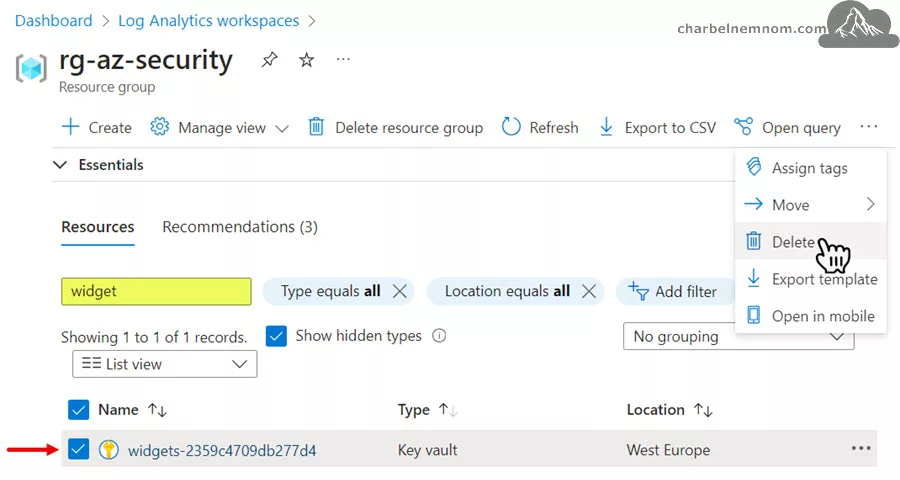Open the Manage view dropdown
Screen dimensions: 900x480
[x=219, y=127]
